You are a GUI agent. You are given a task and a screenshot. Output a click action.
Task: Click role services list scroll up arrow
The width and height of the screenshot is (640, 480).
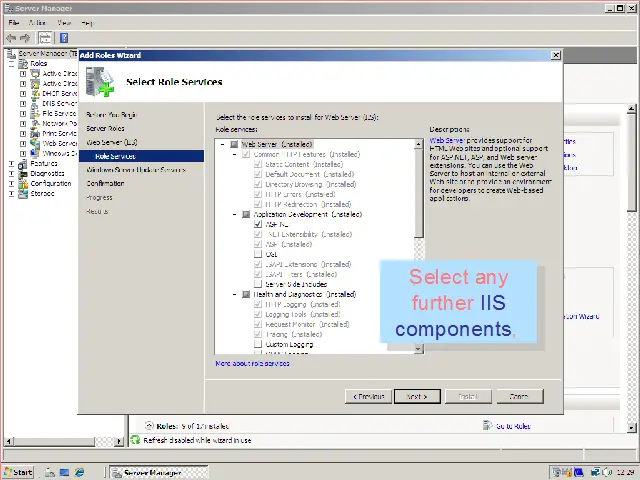(419, 144)
